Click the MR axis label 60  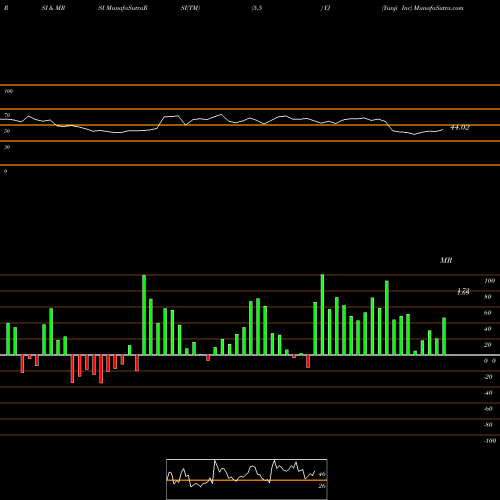coord(488,313)
